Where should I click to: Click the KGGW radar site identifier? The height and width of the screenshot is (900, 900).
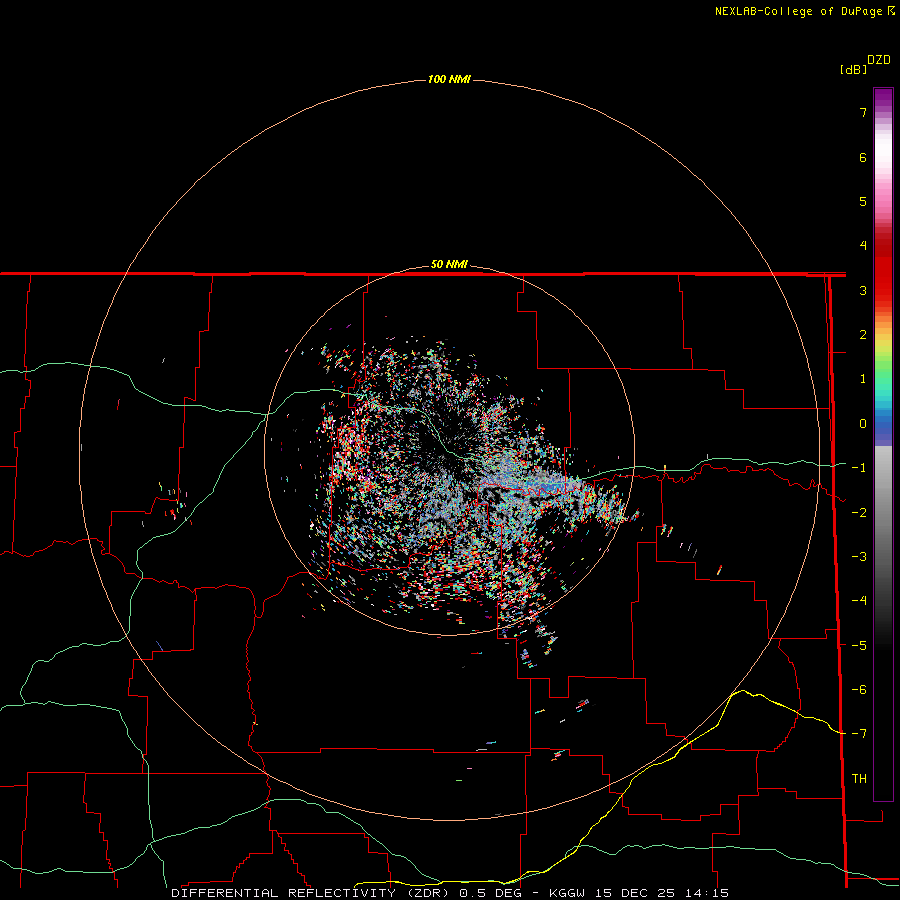coord(567,893)
